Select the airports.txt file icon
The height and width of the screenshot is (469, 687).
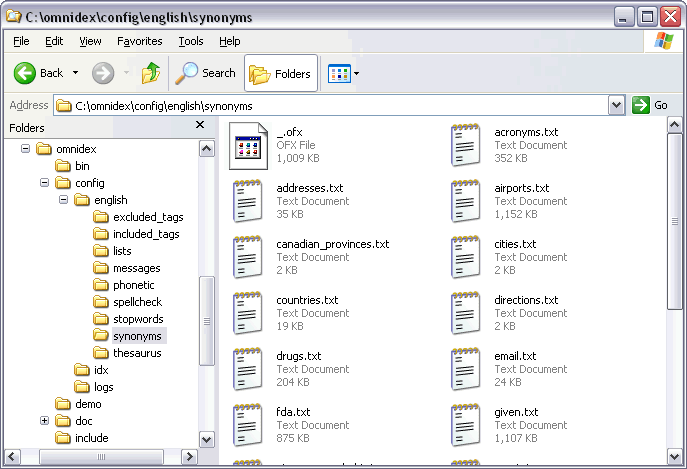(x=465, y=201)
